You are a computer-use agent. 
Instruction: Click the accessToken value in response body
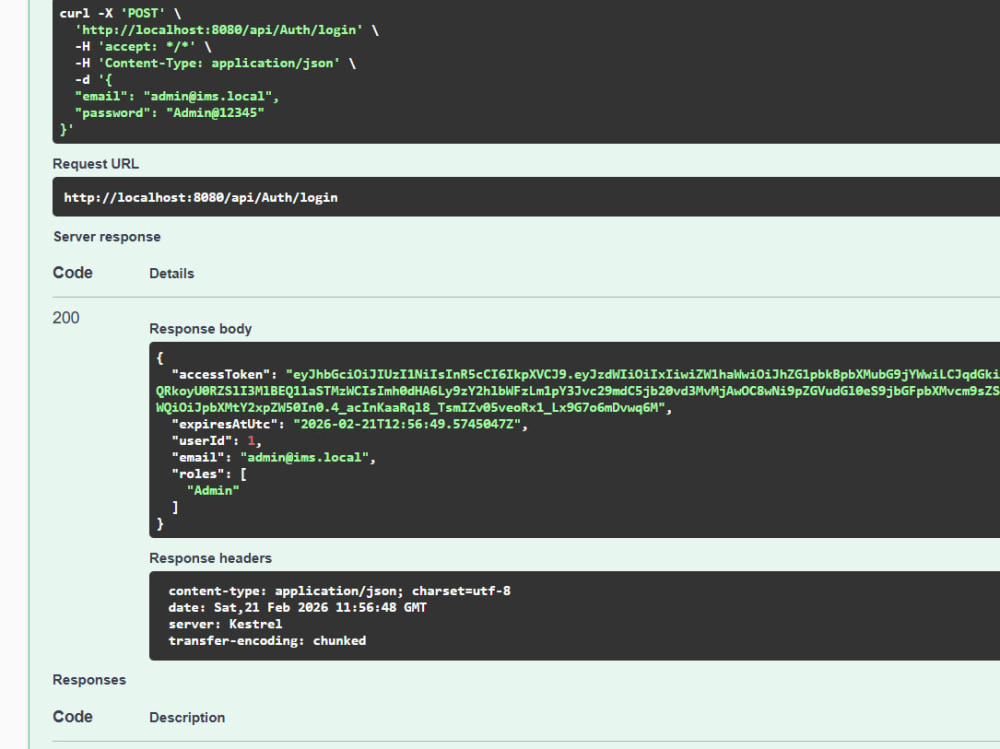(x=577, y=390)
